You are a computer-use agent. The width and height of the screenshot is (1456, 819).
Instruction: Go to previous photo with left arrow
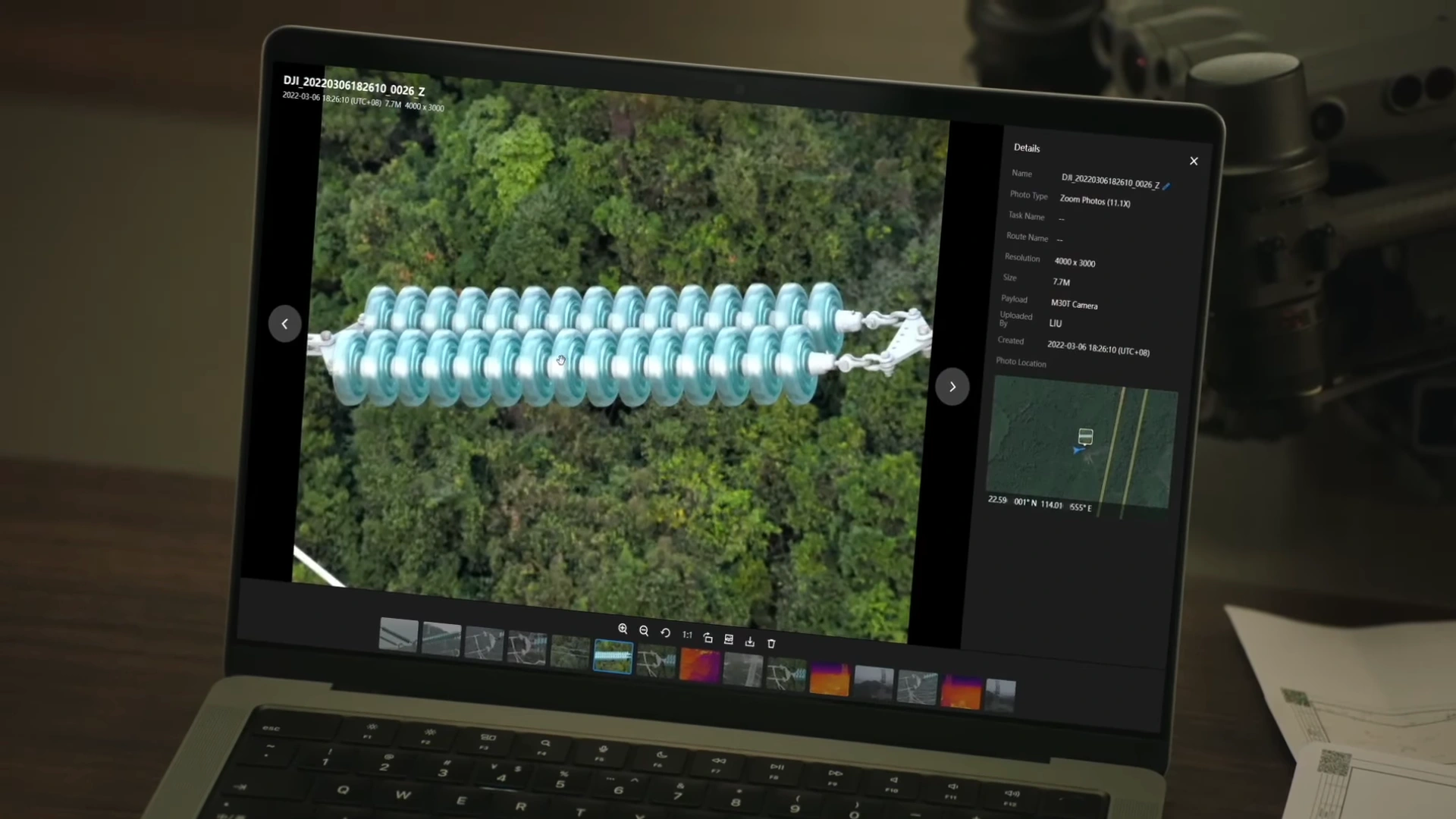pos(284,324)
